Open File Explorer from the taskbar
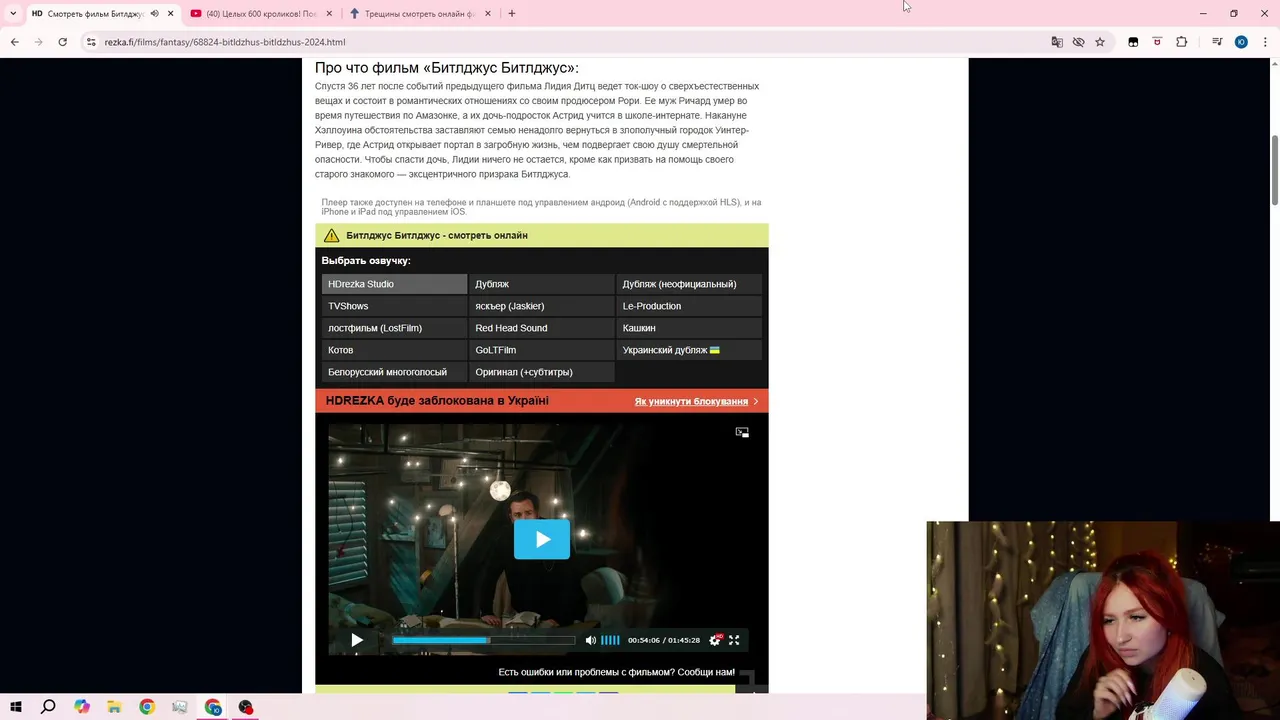 (114, 707)
